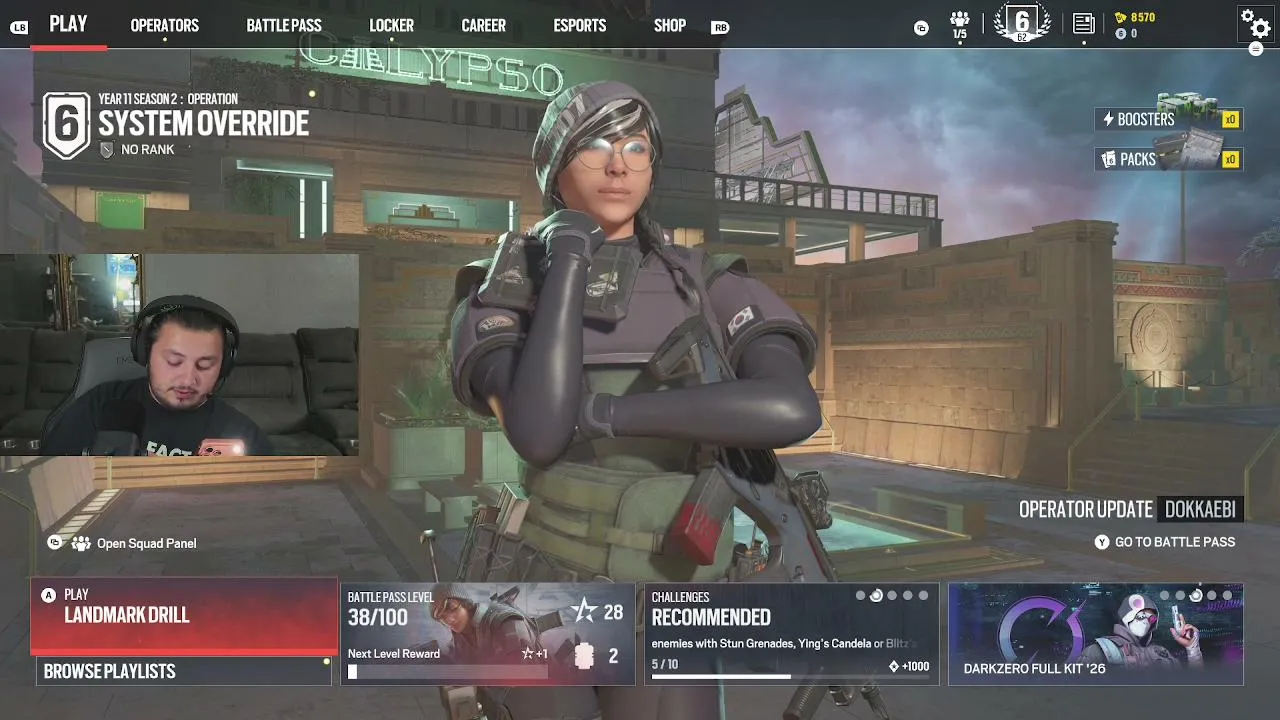Click BROWSE PLAYLISTS
Image resolution: width=1280 pixels, height=720 pixels.
184,671
